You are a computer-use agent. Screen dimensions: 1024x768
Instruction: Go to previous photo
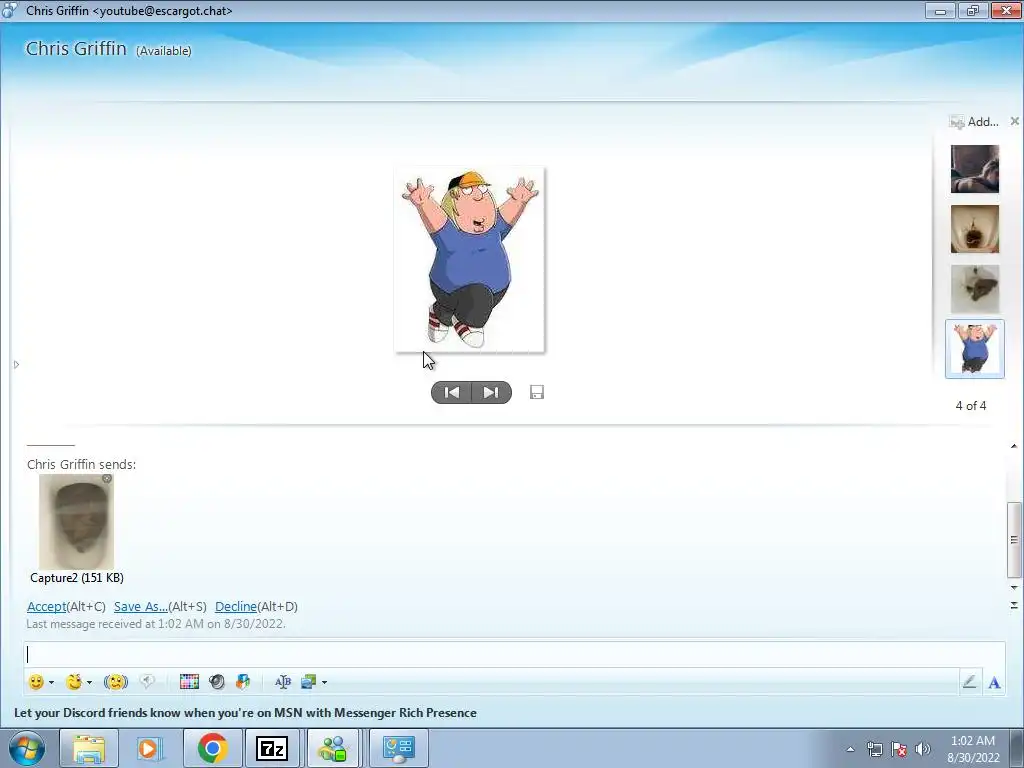pos(451,392)
